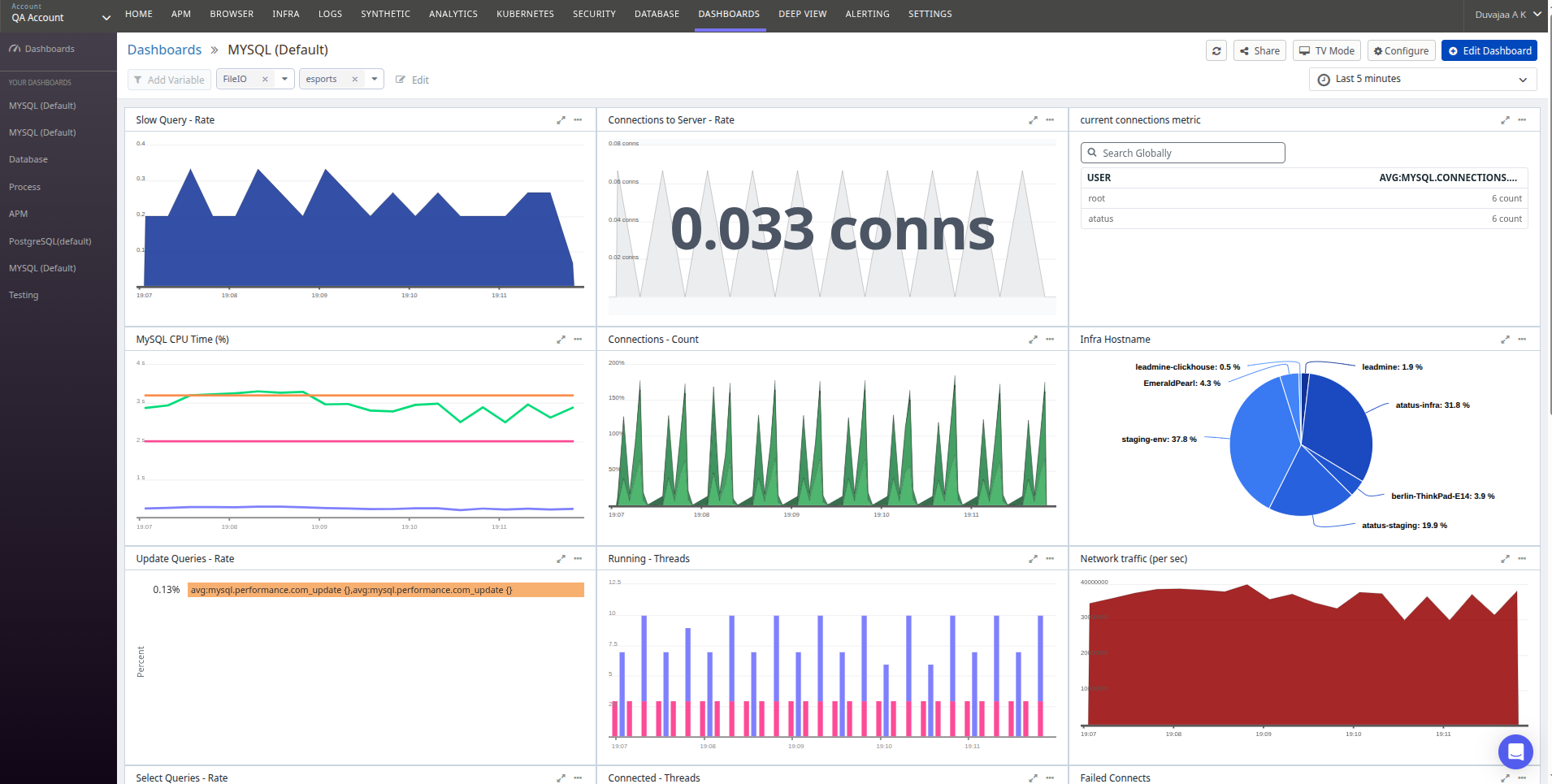Expand the Running - Threads panel
Screen dimensions: 1552x784
pos(1033,559)
